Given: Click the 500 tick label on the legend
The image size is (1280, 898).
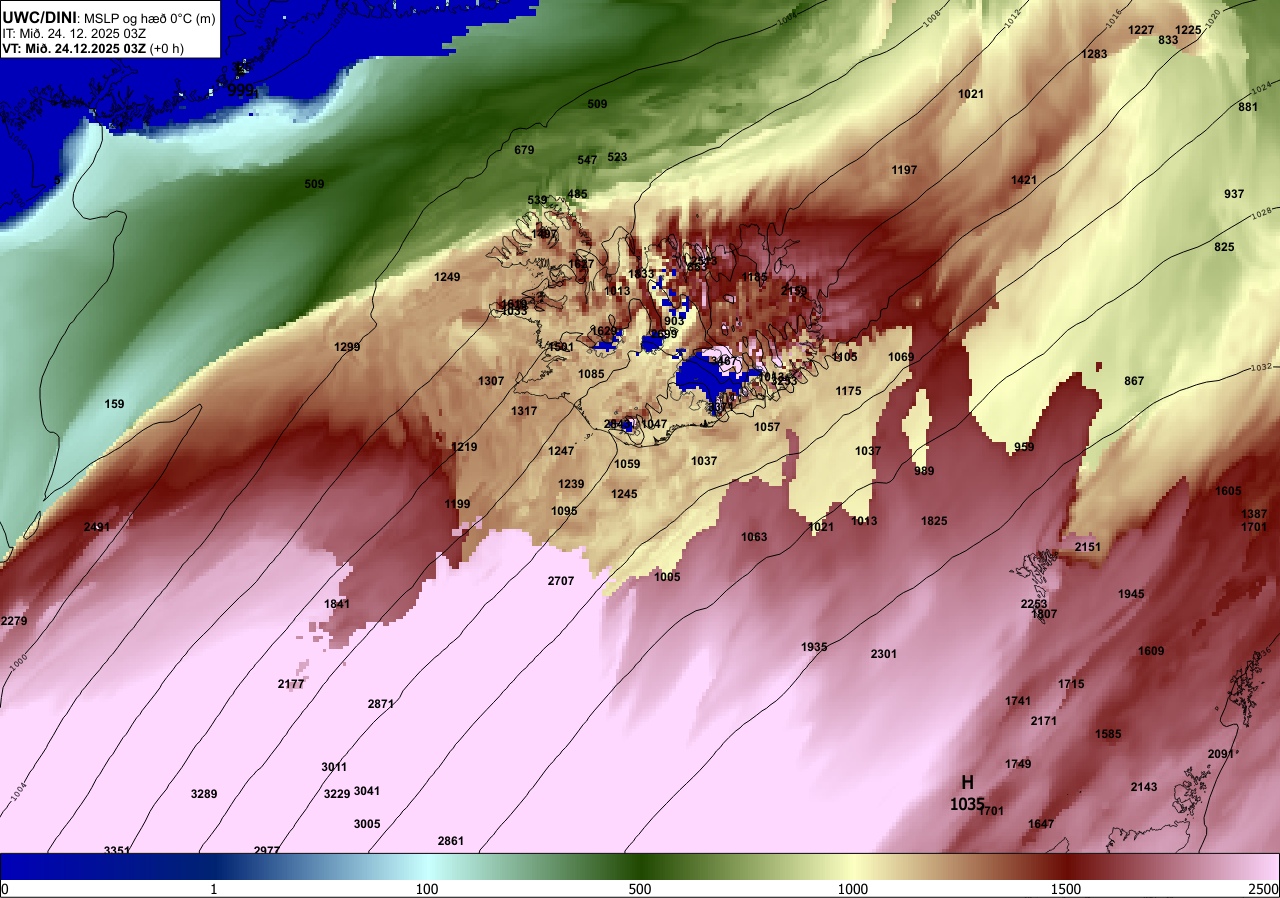Looking at the screenshot, I should coord(640,889).
